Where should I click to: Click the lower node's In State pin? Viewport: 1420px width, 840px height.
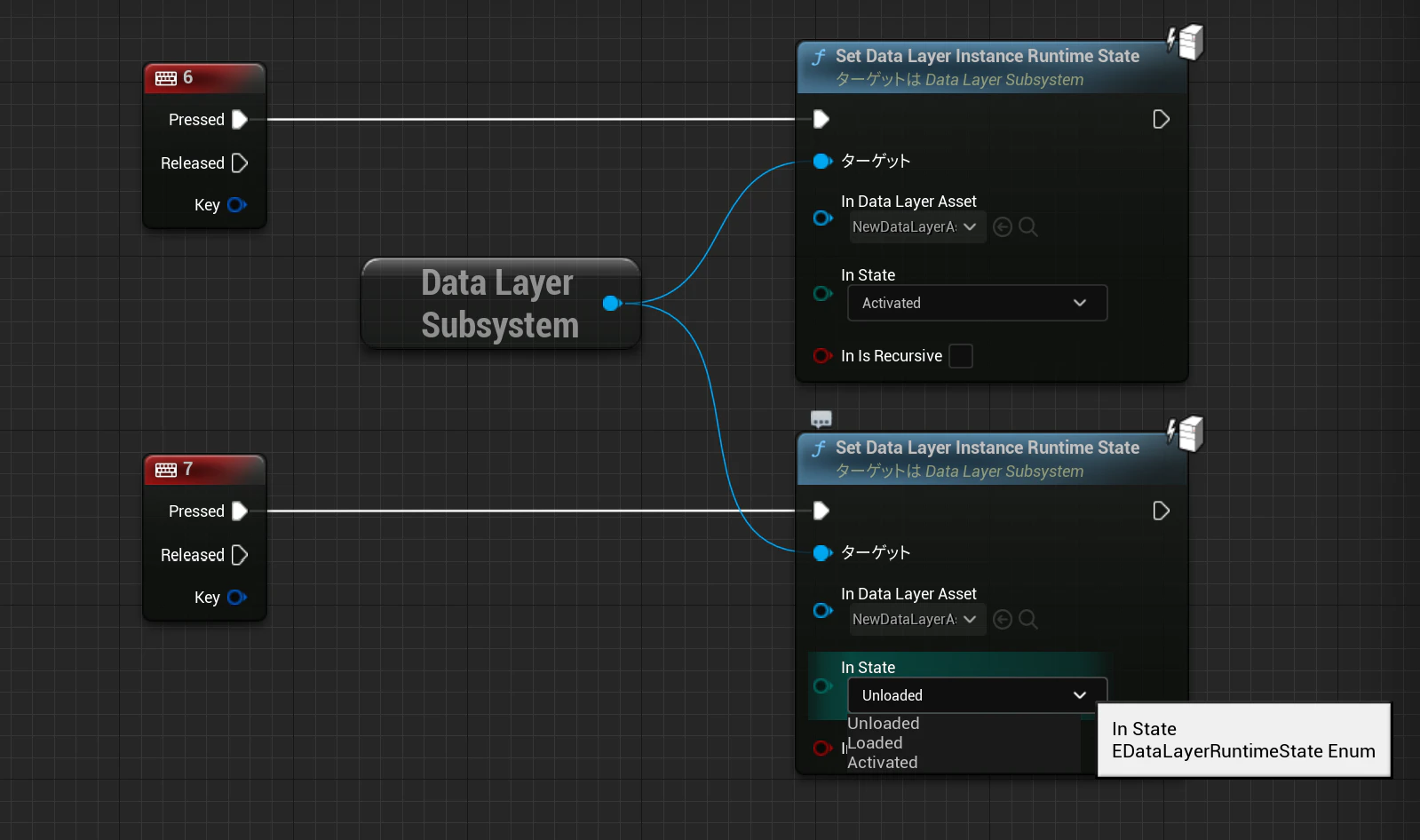(823, 685)
